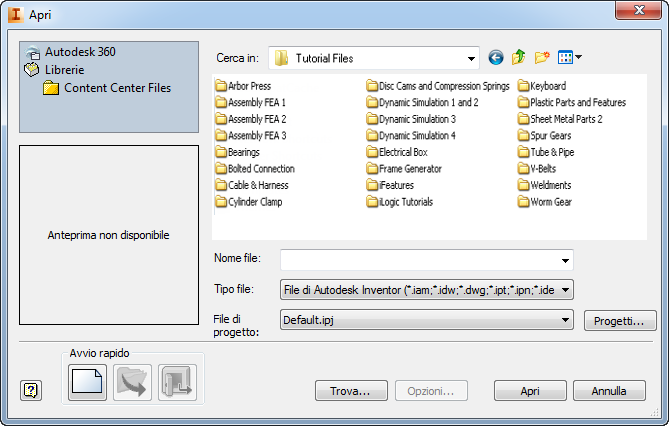Select the Spur Gears folder
The height and width of the screenshot is (426, 669).
(x=544, y=136)
